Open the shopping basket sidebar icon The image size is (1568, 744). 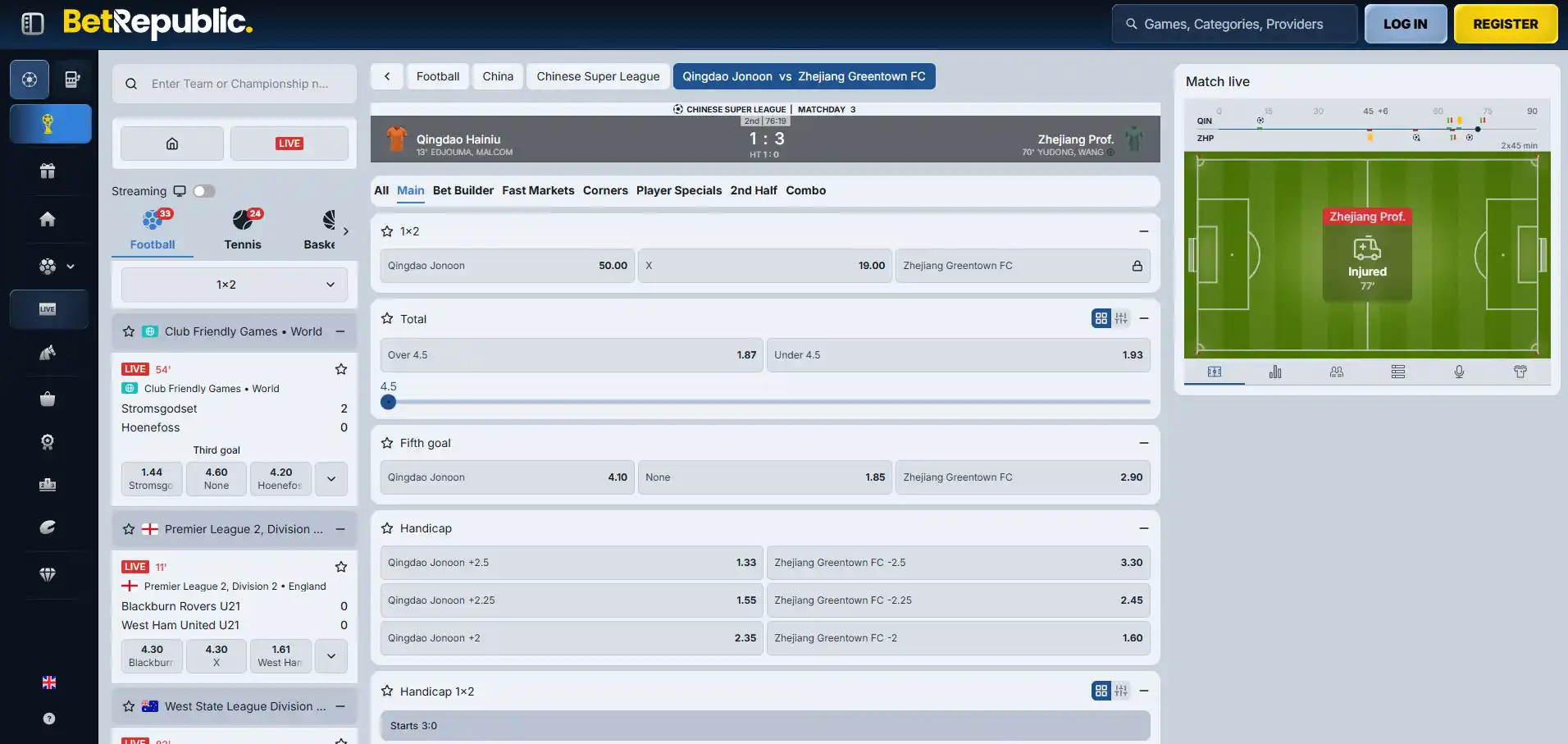(48, 399)
